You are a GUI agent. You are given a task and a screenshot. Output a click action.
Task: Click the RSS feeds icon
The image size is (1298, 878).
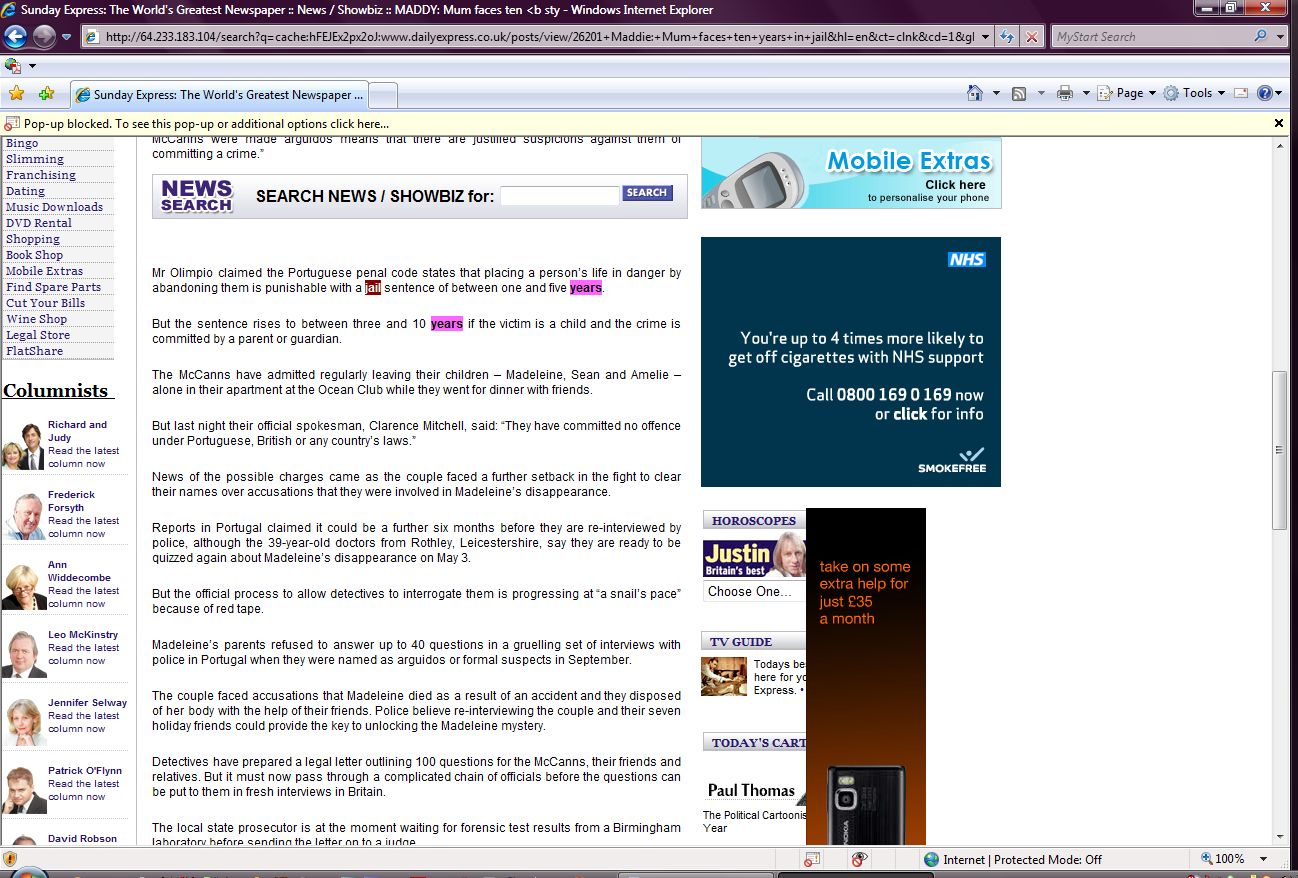[1019, 93]
